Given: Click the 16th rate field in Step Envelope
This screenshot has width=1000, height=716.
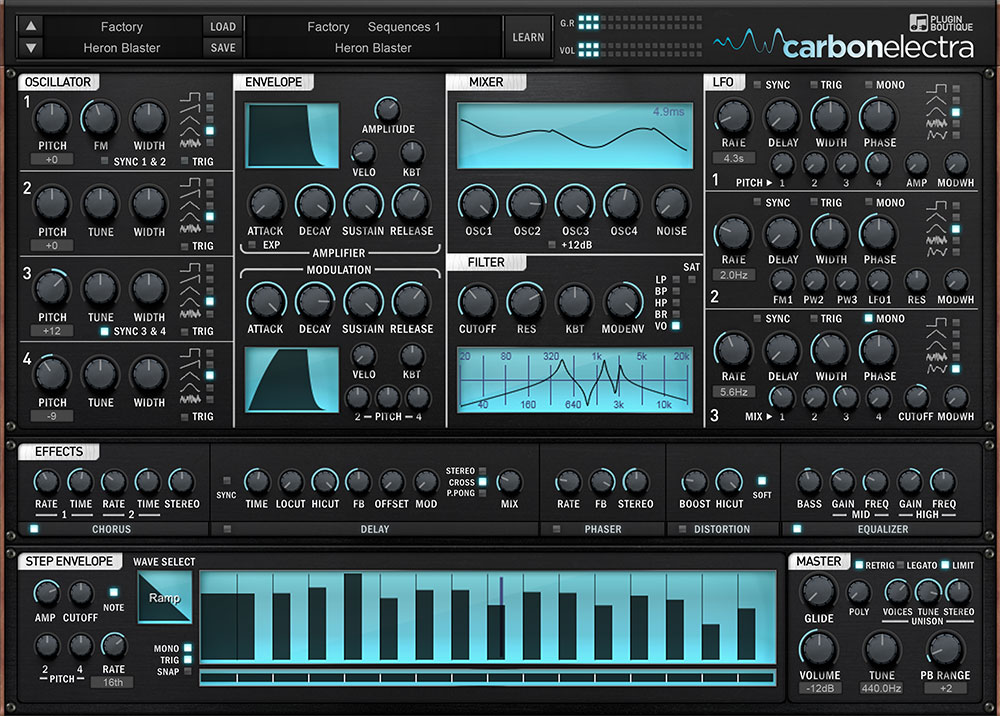Looking at the screenshot, I should pyautogui.click(x=111, y=681).
